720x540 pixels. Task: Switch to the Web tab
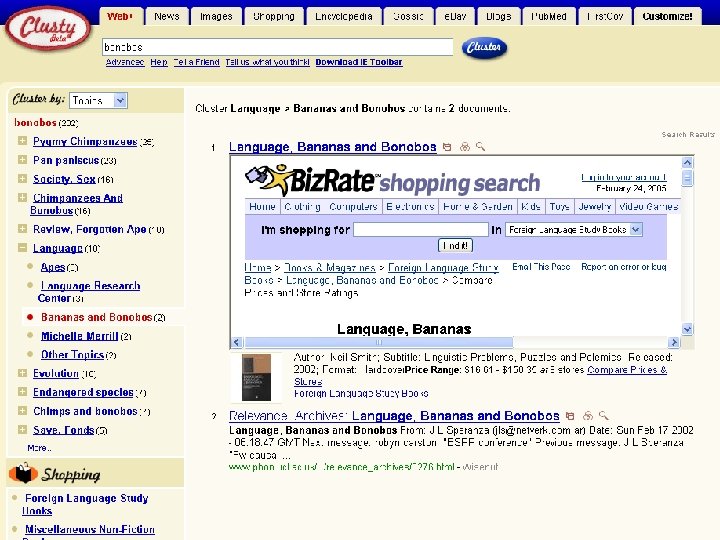[121, 17]
